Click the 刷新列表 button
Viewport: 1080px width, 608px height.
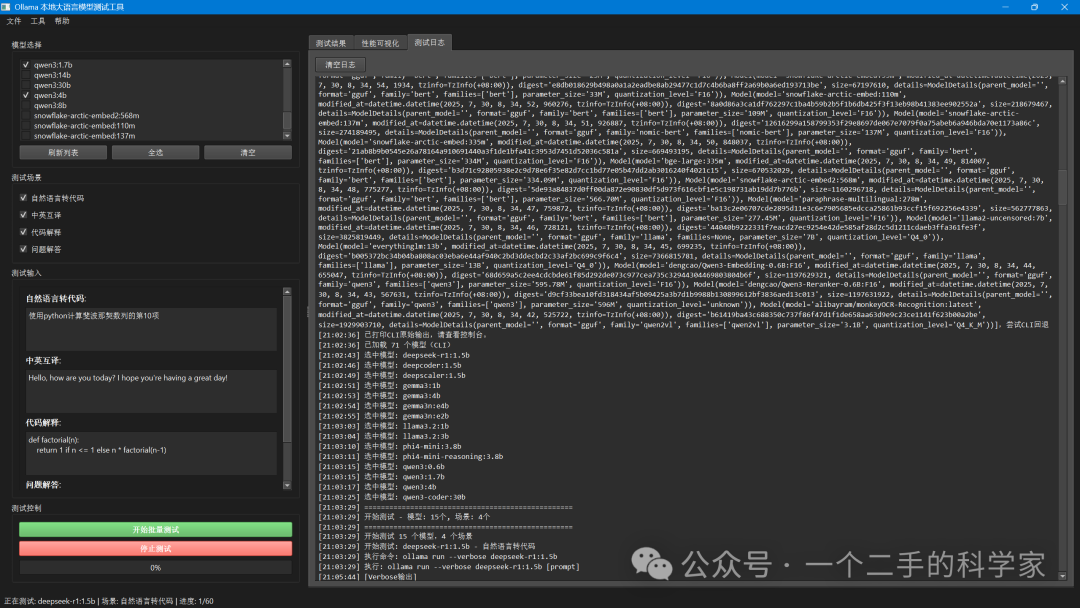[63, 152]
